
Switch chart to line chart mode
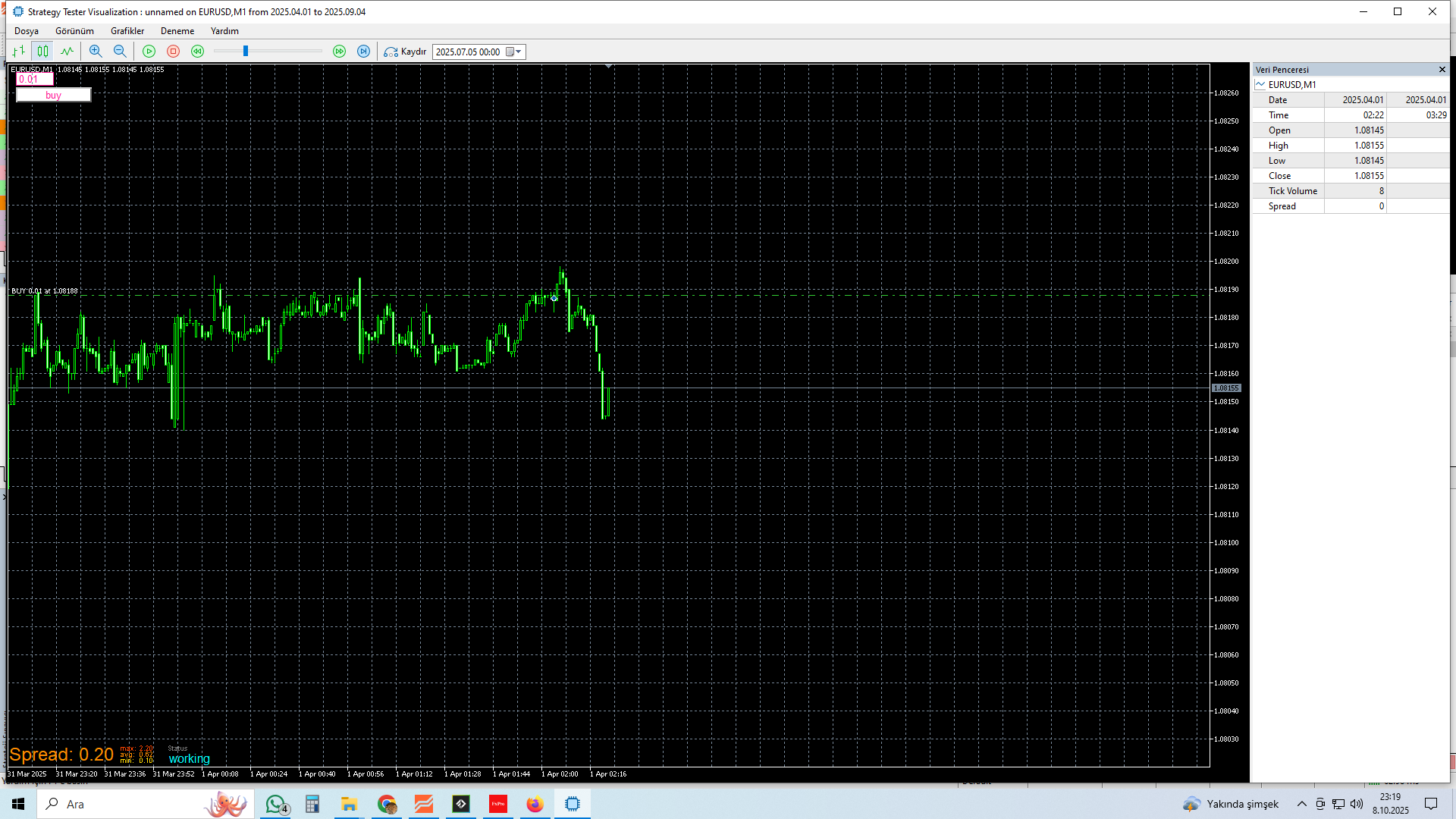[67, 52]
